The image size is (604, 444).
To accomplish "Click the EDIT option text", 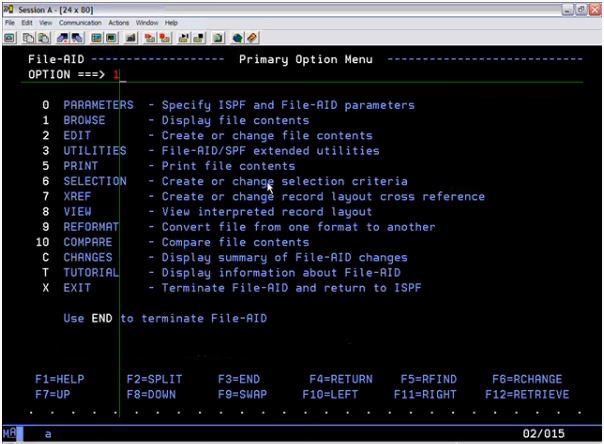I will click(77, 136).
